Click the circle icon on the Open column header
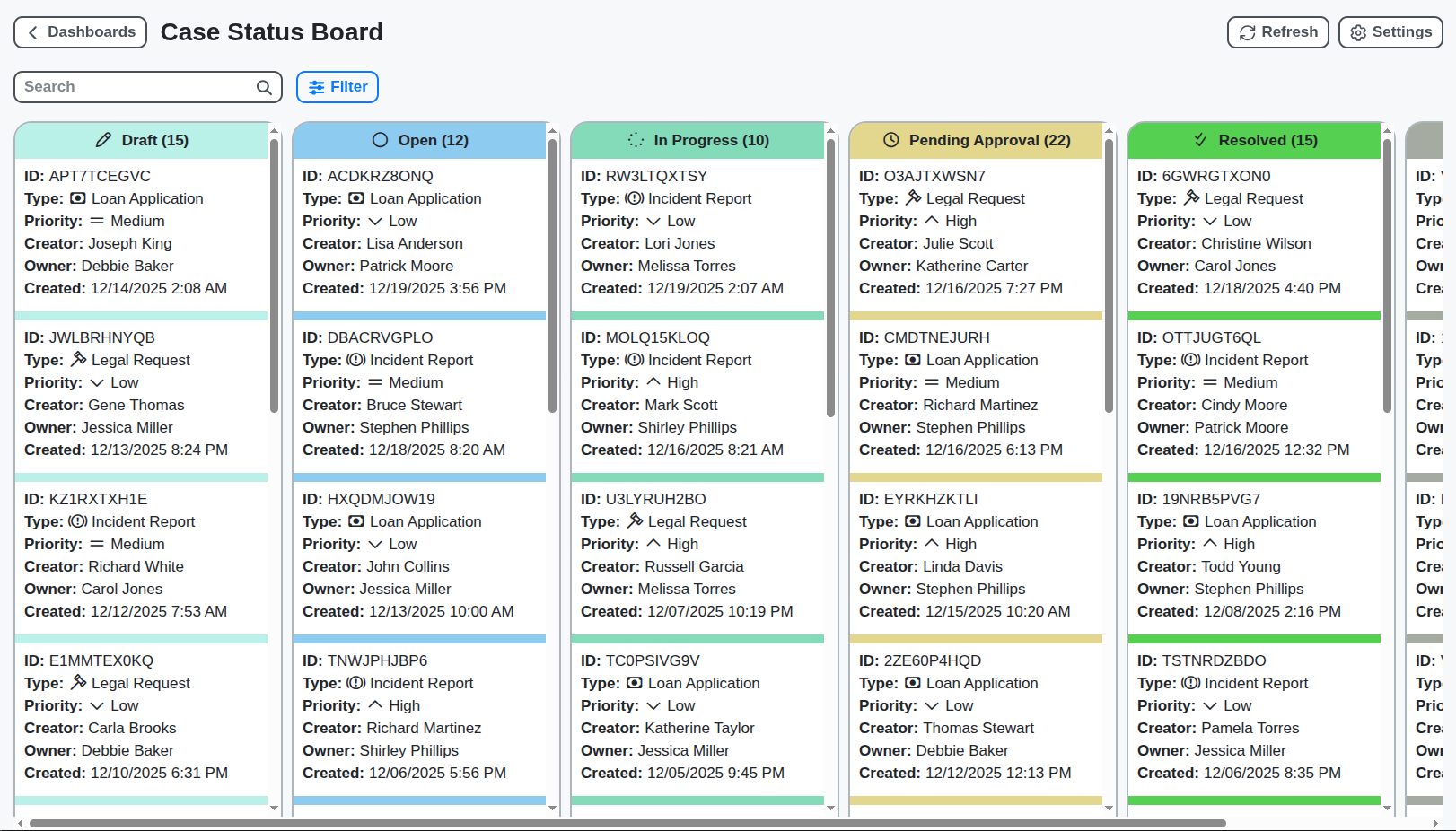This screenshot has width=1456, height=831. pyautogui.click(x=382, y=140)
